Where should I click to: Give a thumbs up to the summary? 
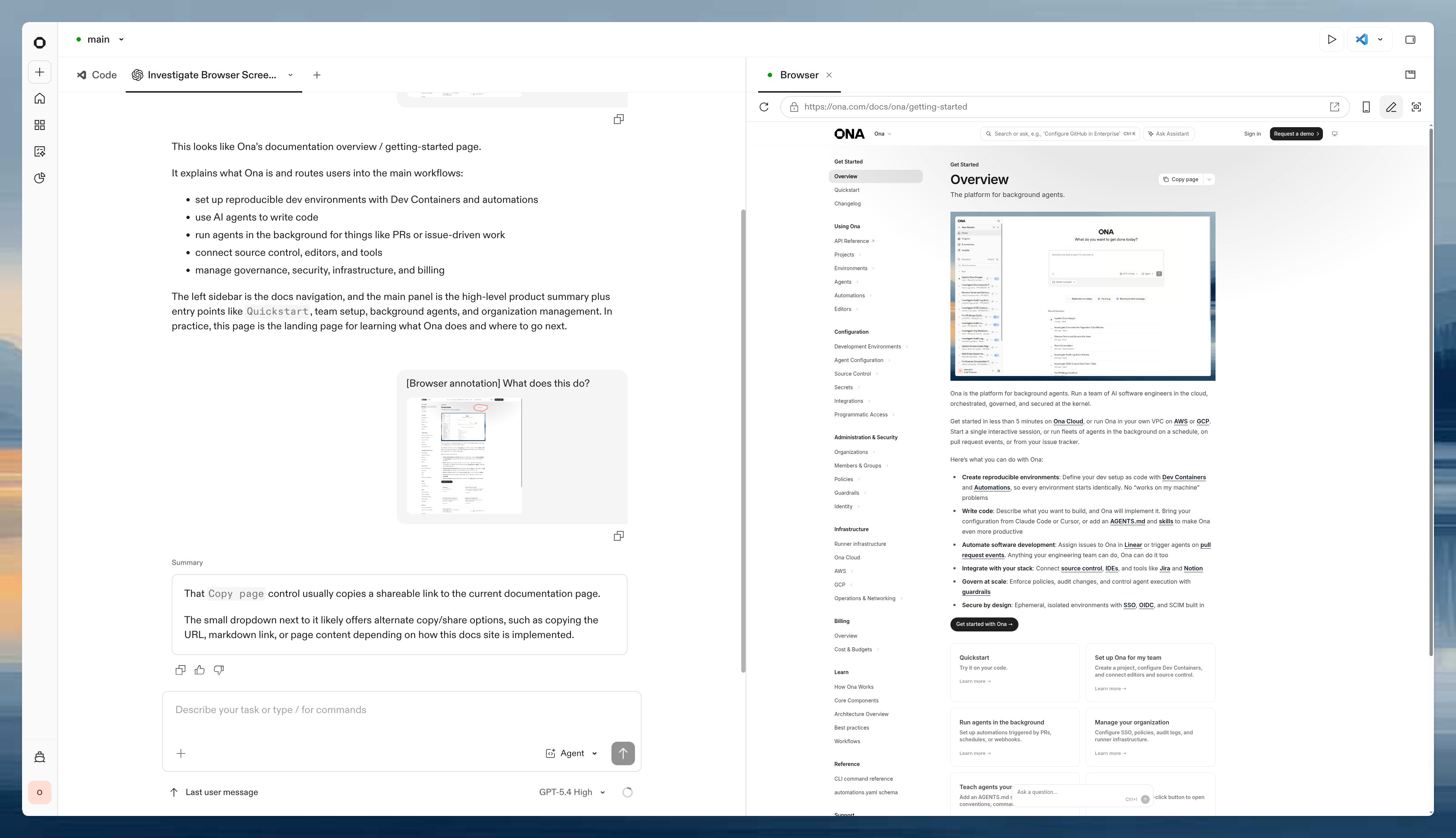point(200,670)
